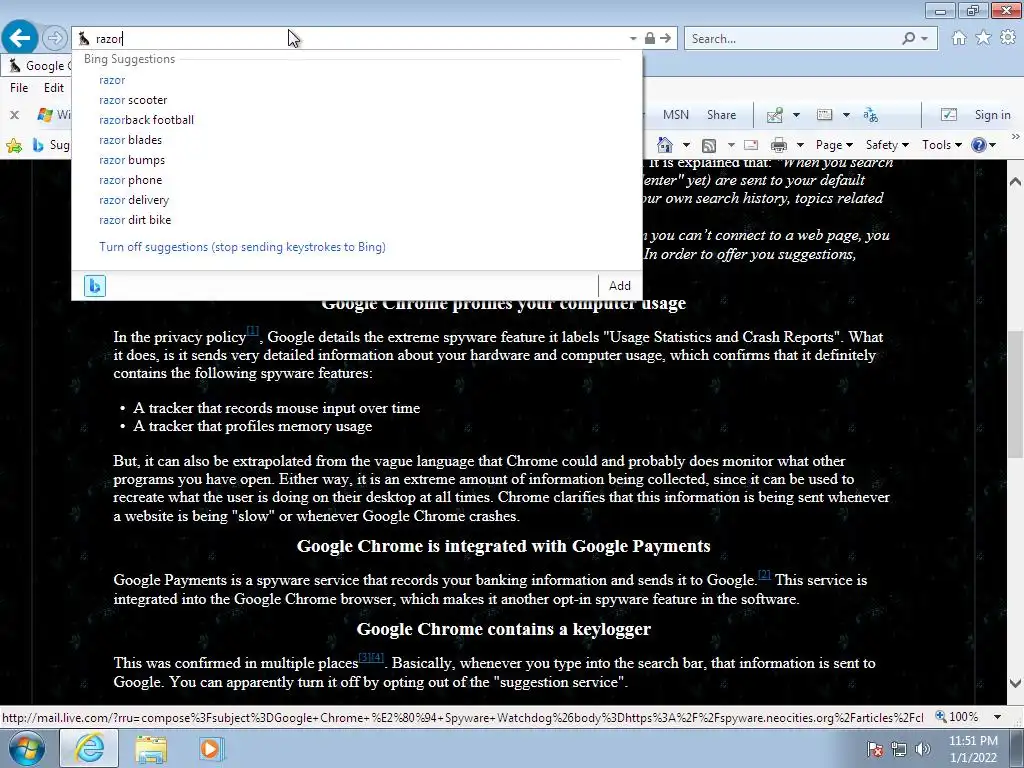This screenshot has height=768, width=1024.
Task: Click the Add button in suggestions panel
Action: point(620,285)
